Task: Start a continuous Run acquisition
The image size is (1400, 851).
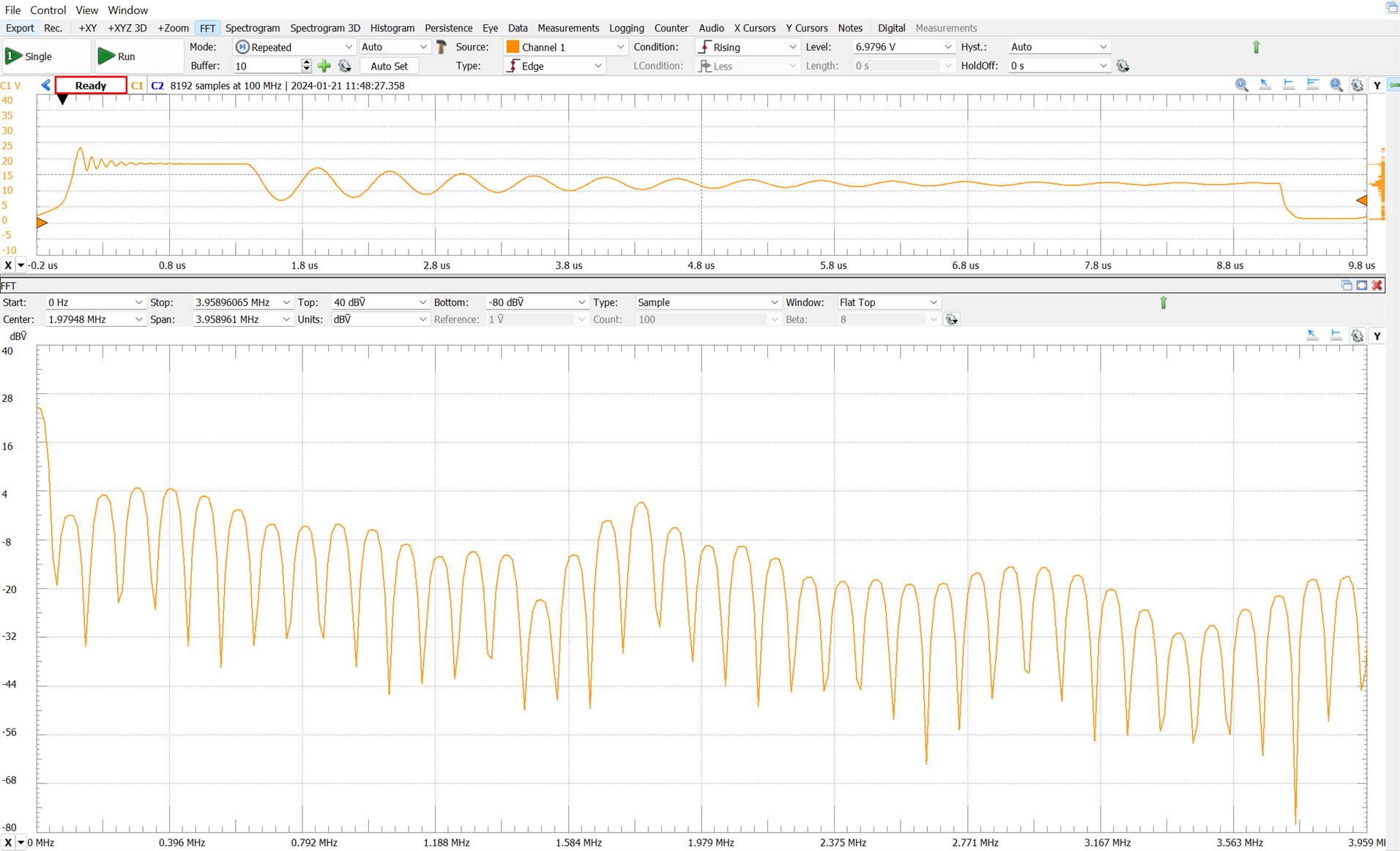Action: (x=138, y=56)
